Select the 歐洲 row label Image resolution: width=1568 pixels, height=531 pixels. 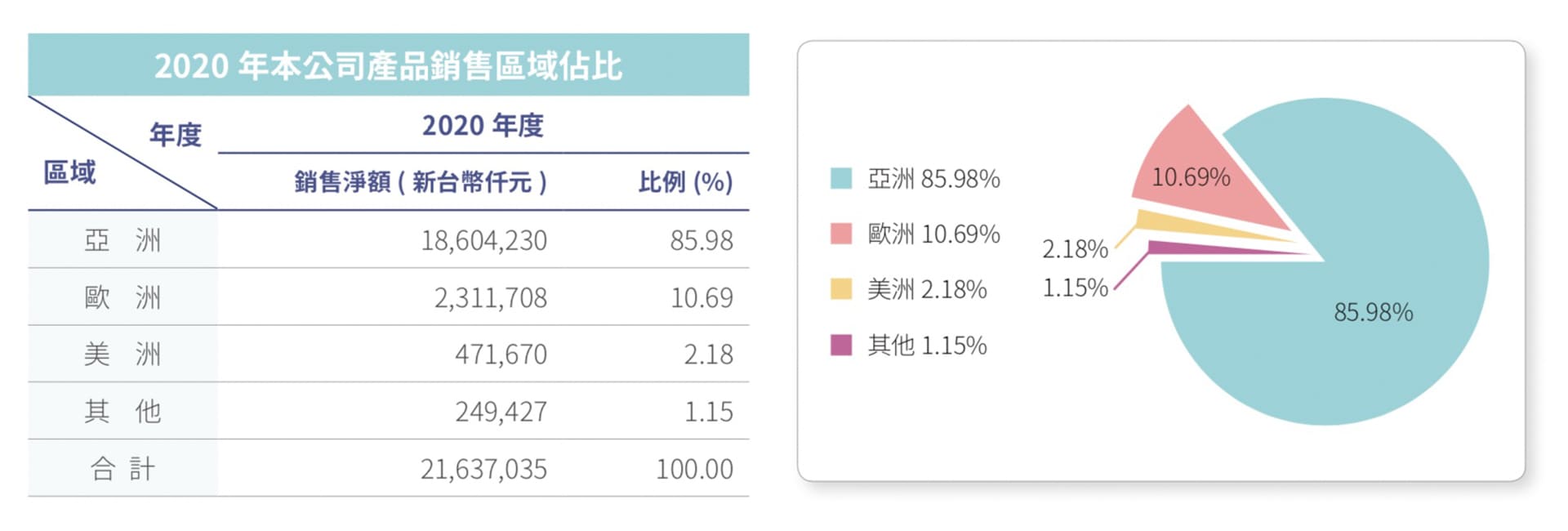(122, 297)
